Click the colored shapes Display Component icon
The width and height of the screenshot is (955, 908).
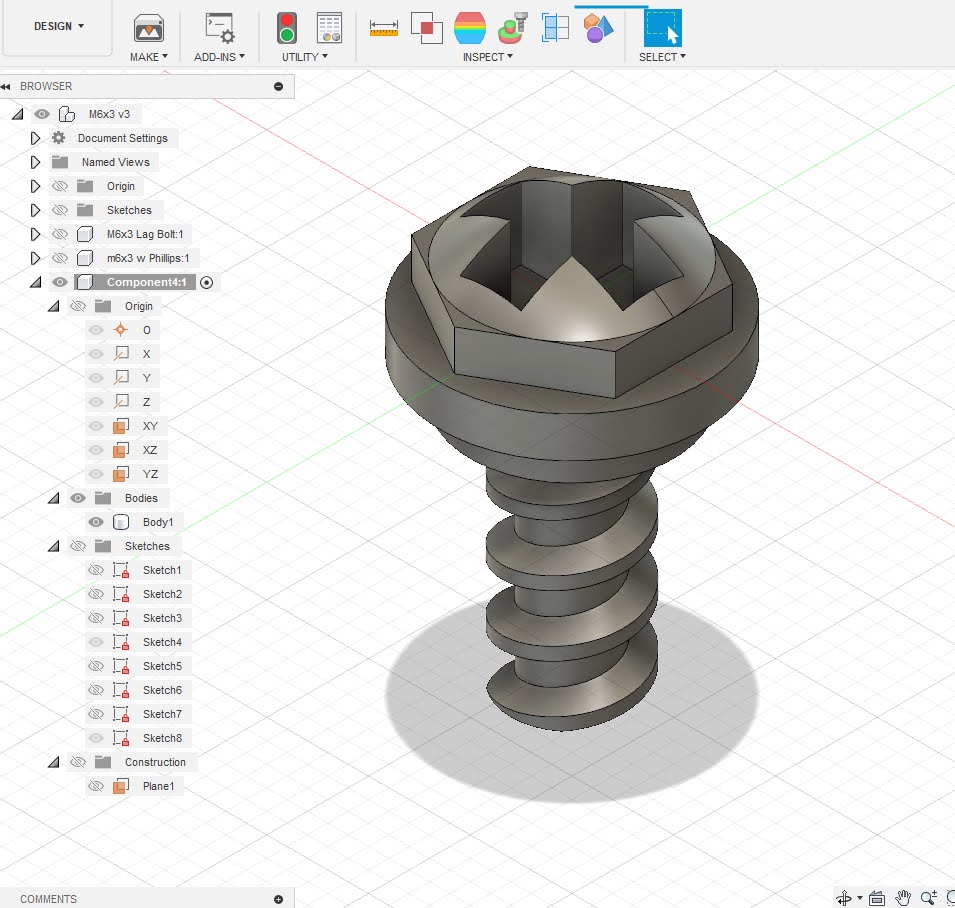coord(597,28)
